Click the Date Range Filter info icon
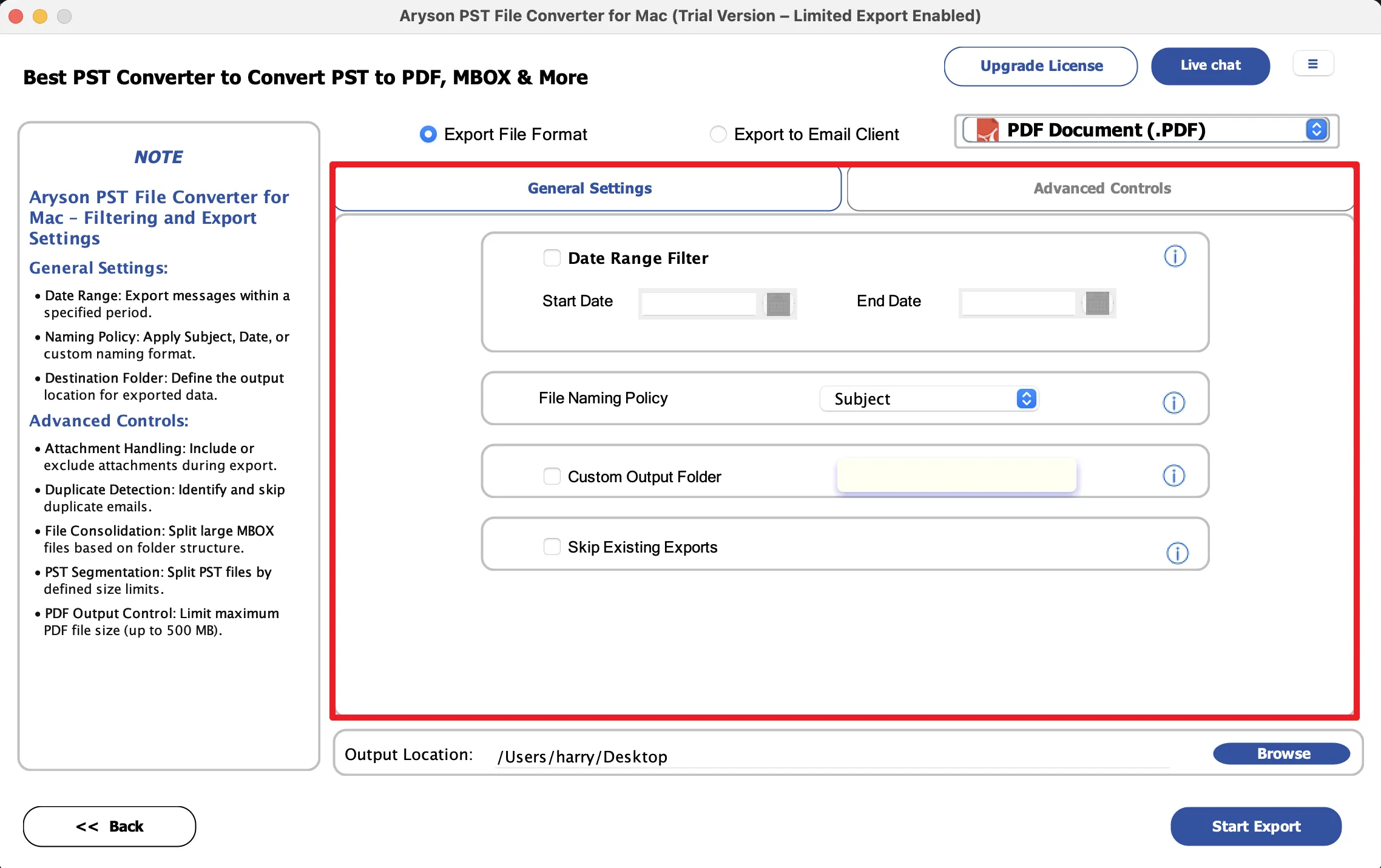This screenshot has width=1381, height=868. coord(1175,257)
